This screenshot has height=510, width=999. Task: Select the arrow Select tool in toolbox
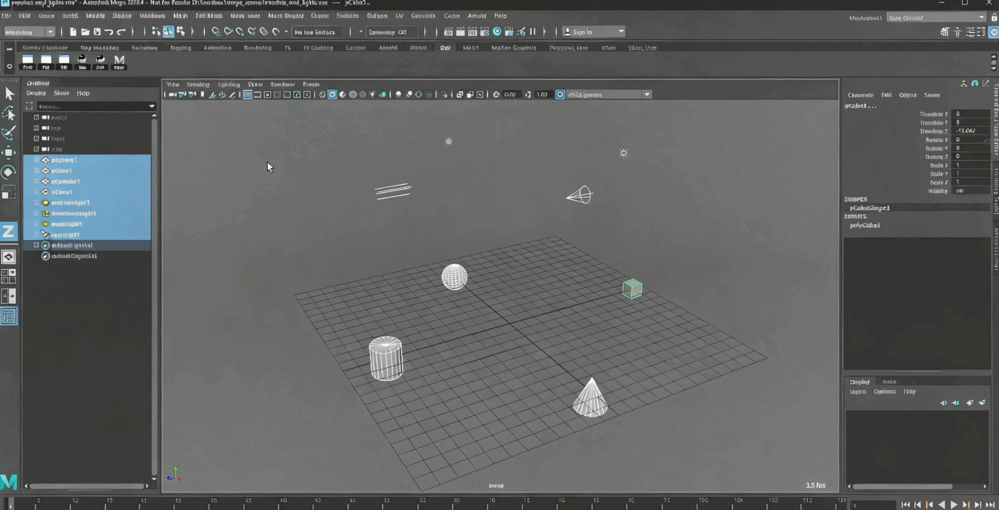[9, 93]
